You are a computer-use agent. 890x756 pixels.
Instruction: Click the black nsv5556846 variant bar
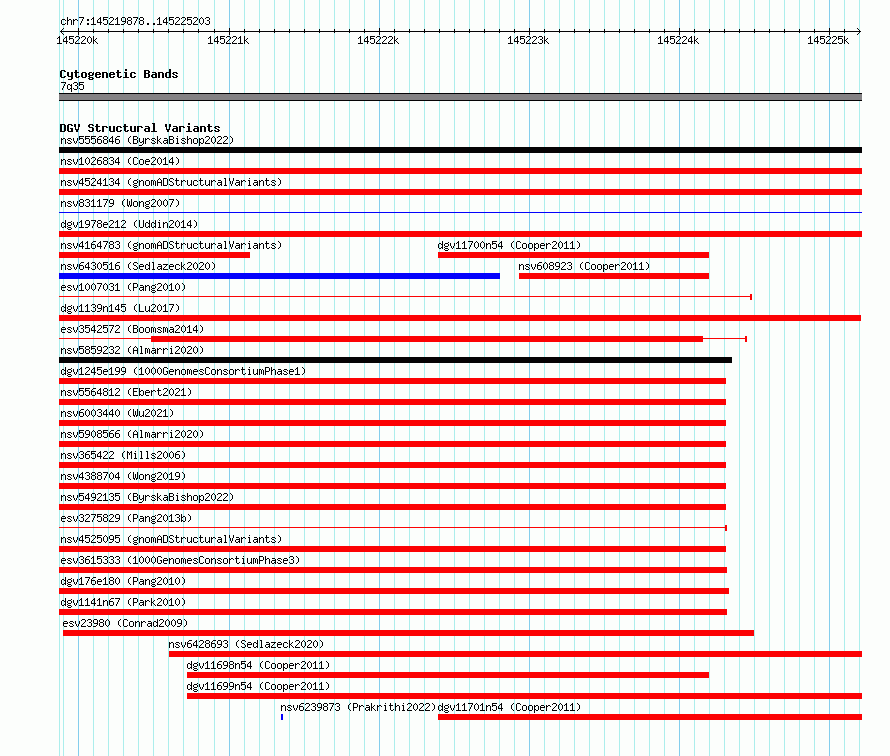coord(460,150)
